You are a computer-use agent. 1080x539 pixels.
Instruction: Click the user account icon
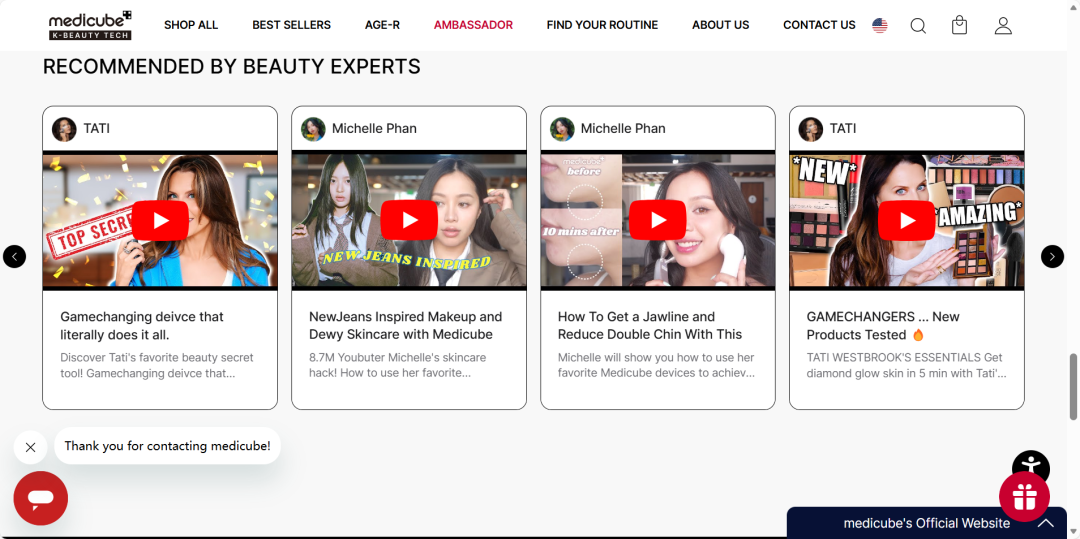tap(1003, 26)
